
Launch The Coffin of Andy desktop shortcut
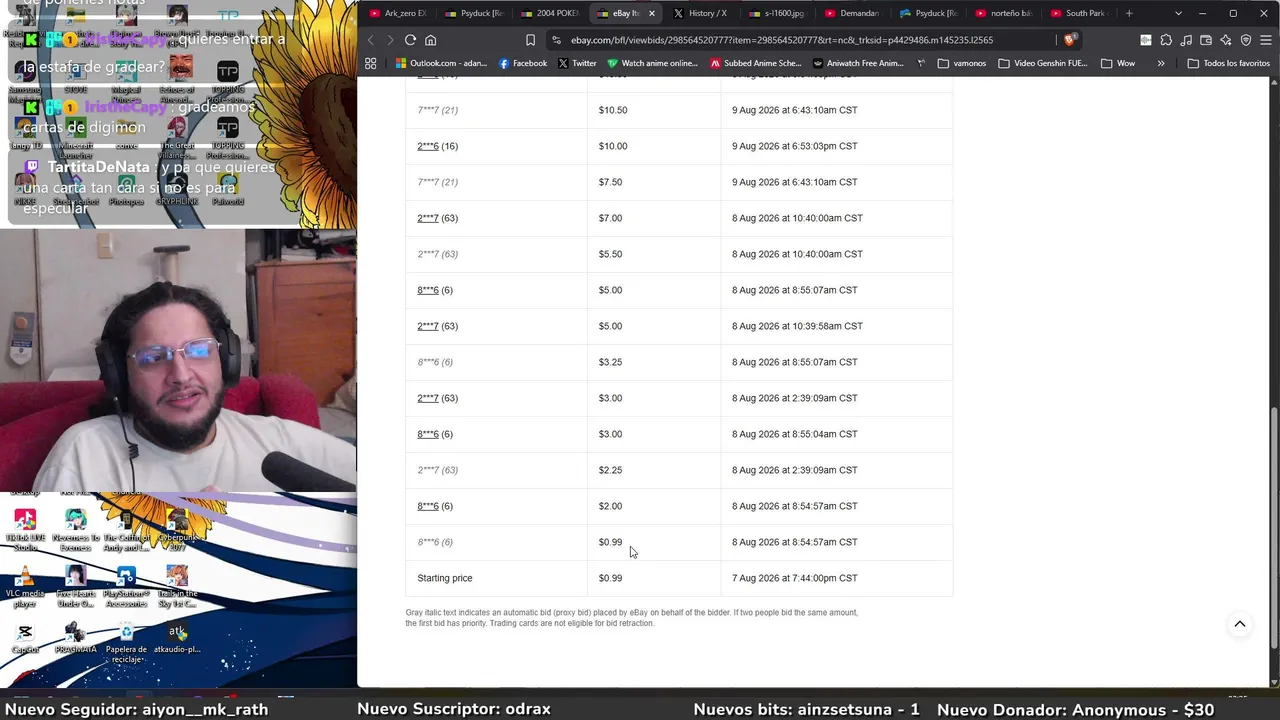pos(126,530)
